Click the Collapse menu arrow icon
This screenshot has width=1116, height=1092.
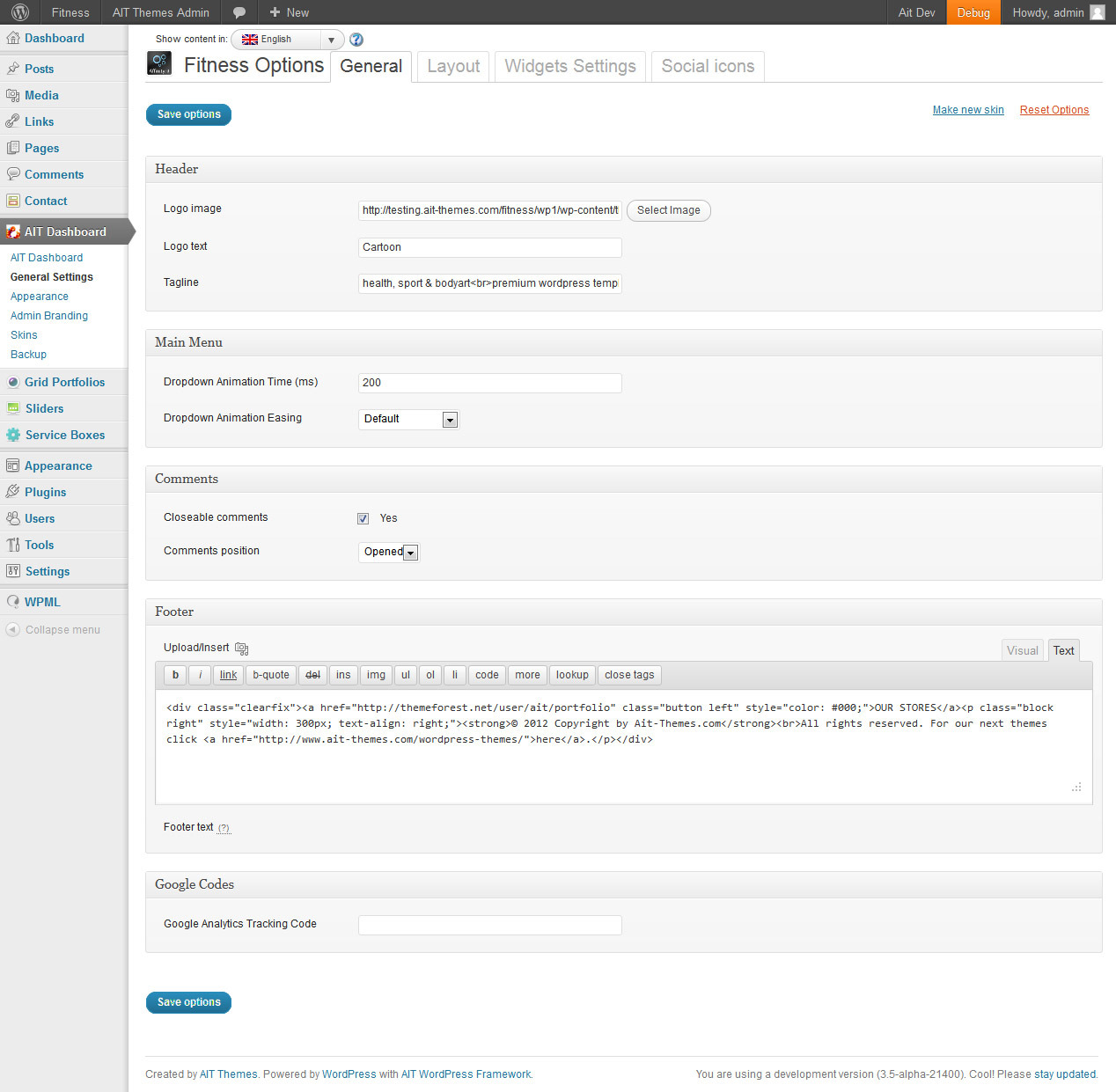point(13,630)
